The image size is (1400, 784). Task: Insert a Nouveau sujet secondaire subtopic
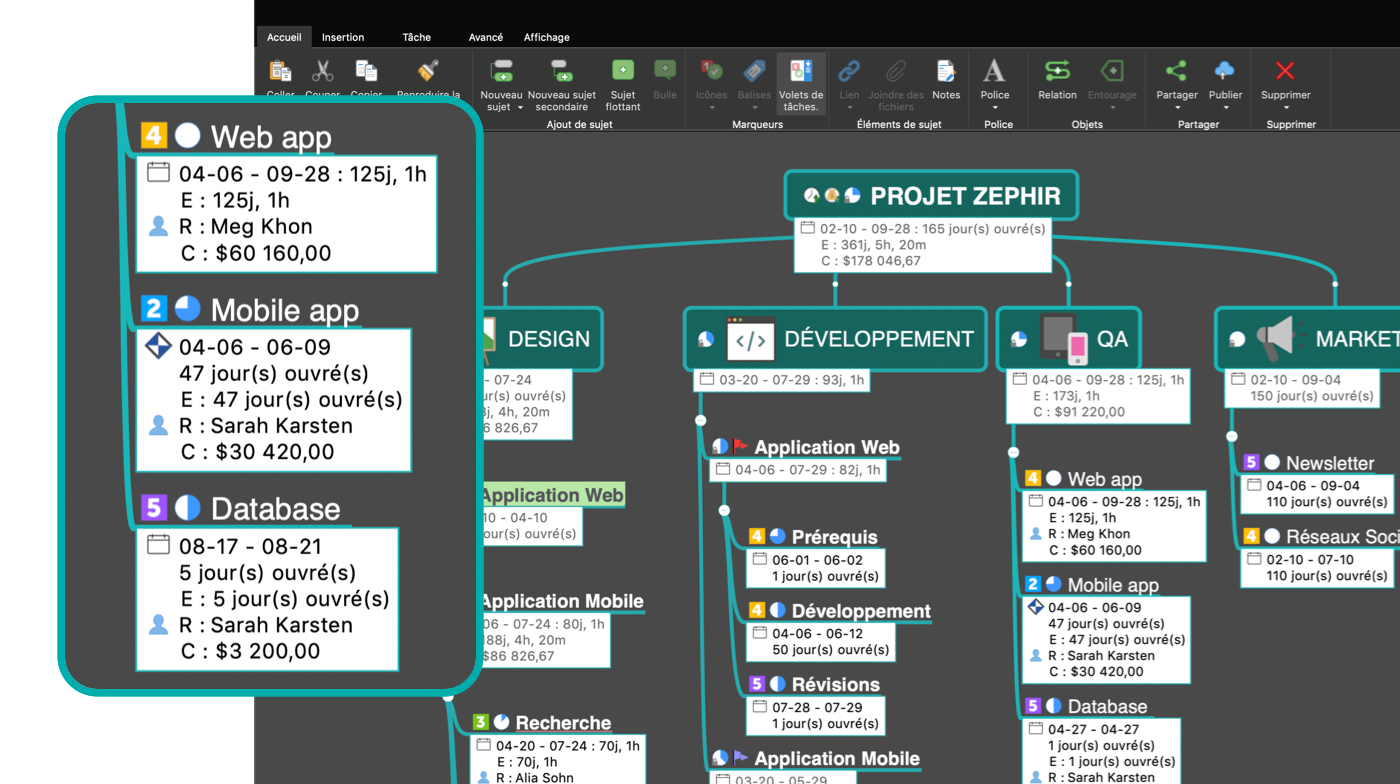[x=561, y=71]
